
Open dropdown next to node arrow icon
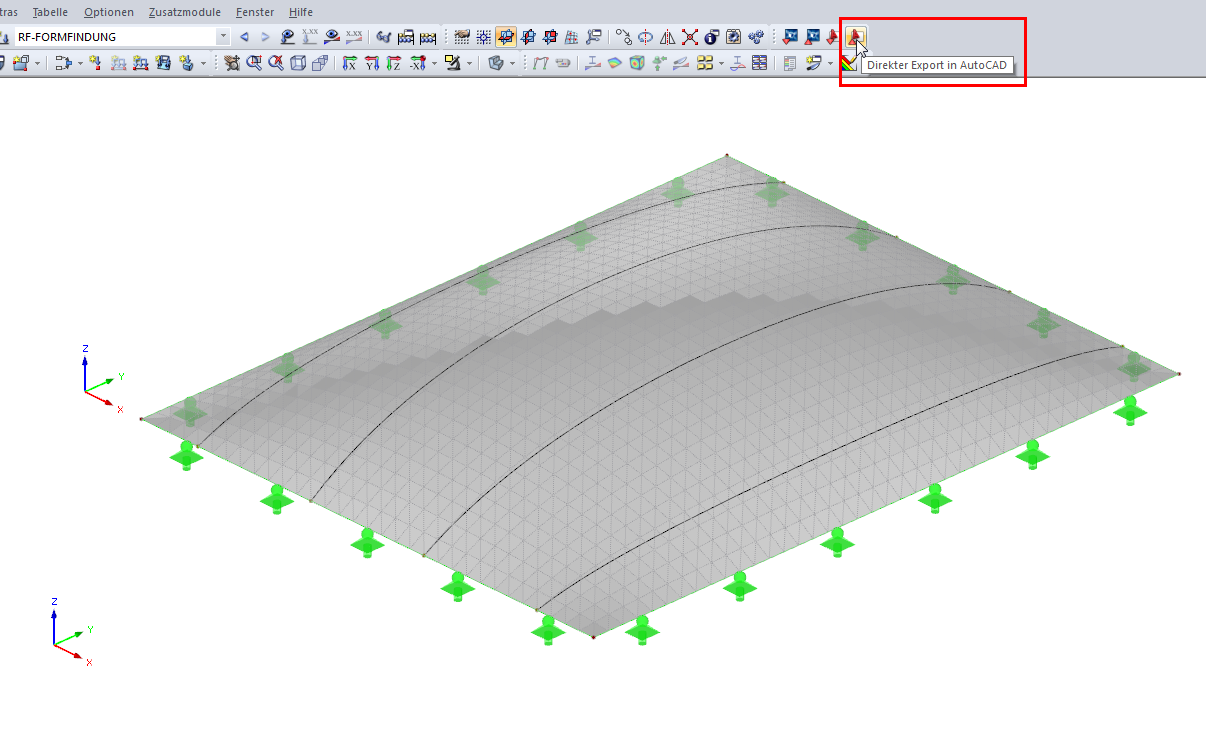[x=80, y=63]
